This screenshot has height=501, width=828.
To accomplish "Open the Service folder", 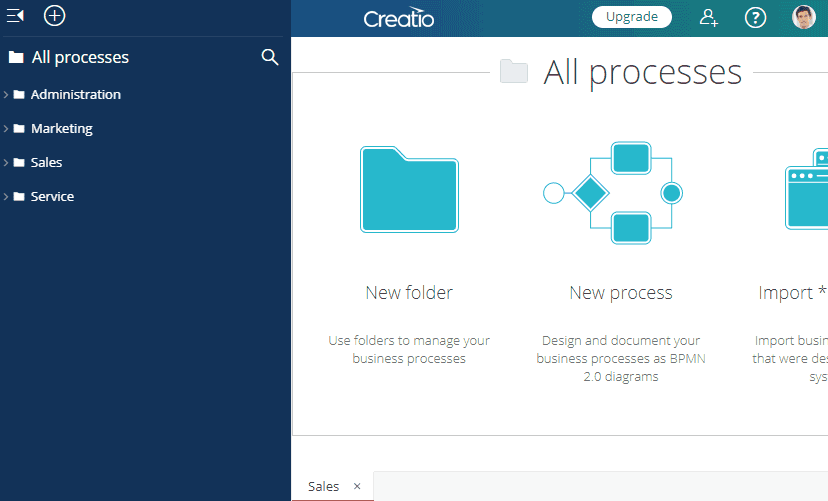I will click(52, 196).
